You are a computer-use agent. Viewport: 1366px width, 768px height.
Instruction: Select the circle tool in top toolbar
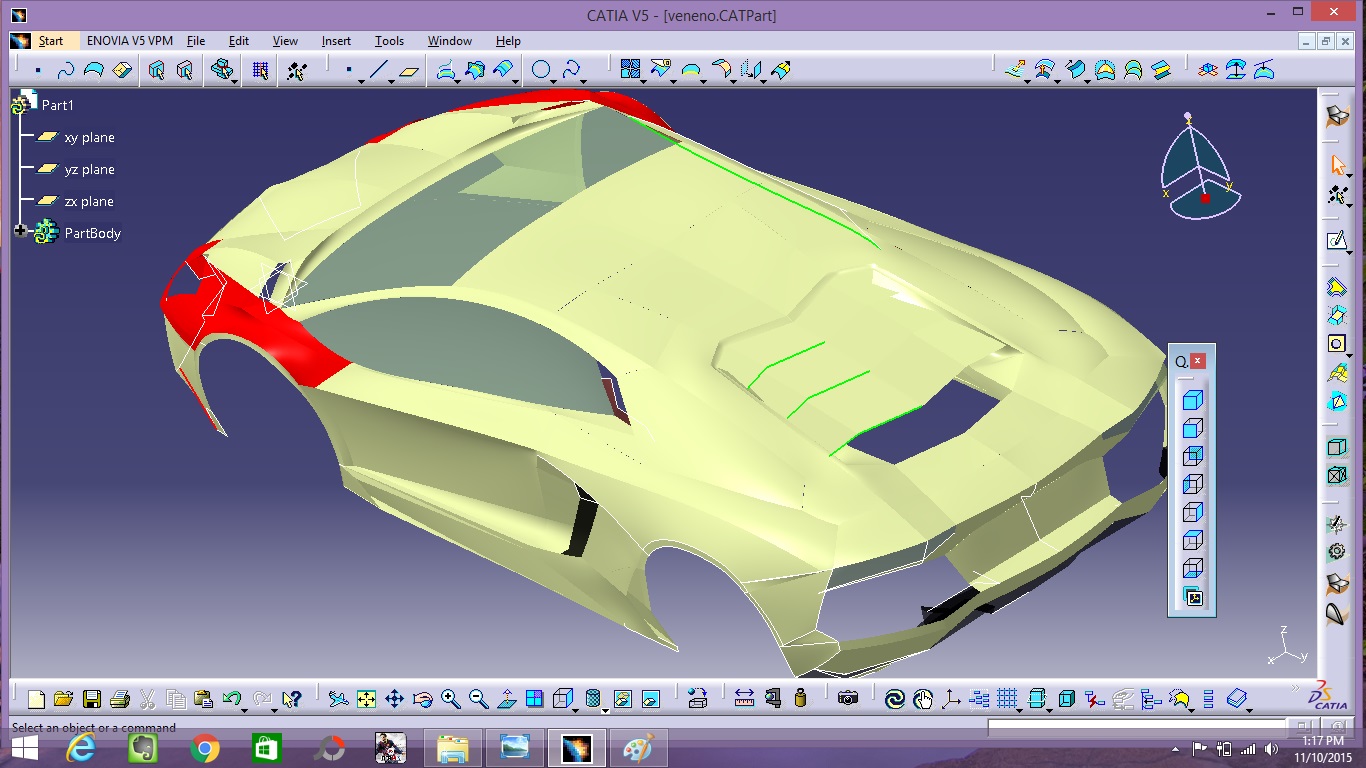point(541,70)
